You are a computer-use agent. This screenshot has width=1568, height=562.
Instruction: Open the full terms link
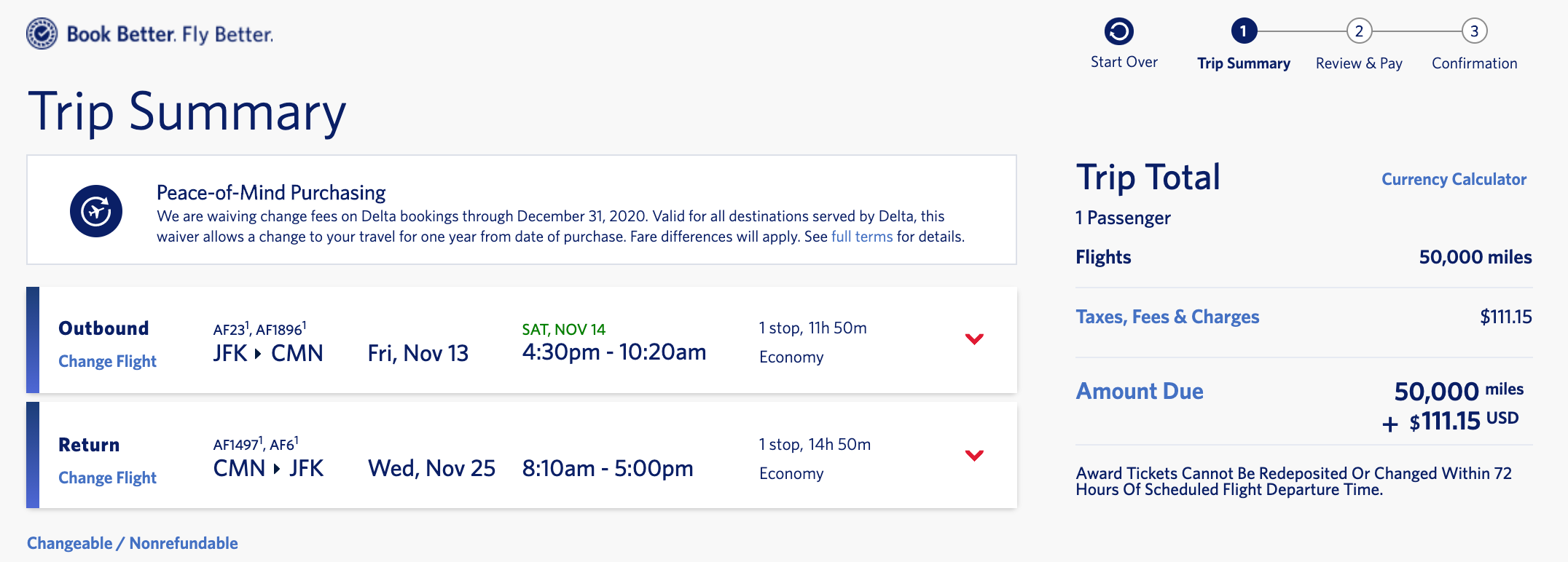[x=861, y=237]
